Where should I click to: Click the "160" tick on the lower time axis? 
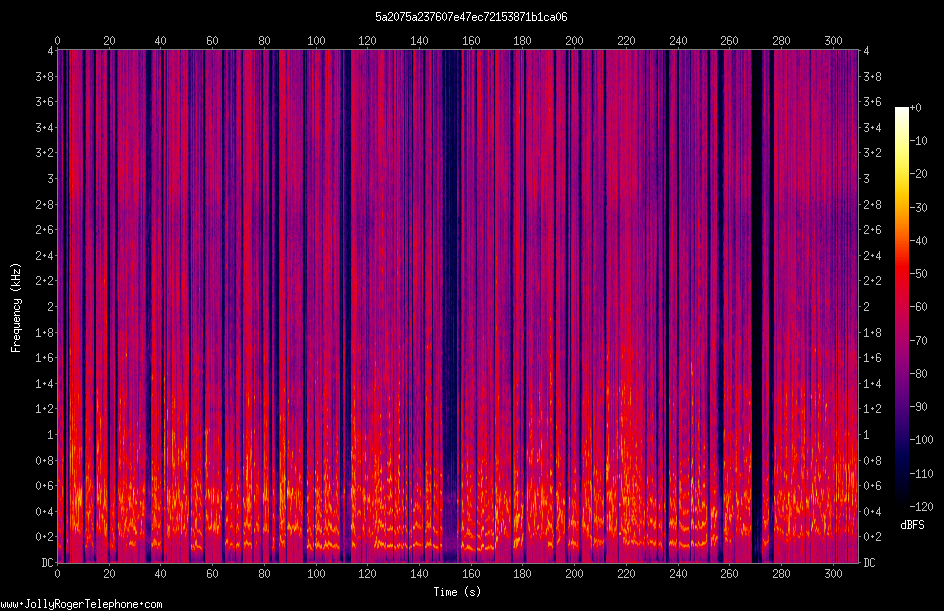pyautogui.click(x=471, y=574)
